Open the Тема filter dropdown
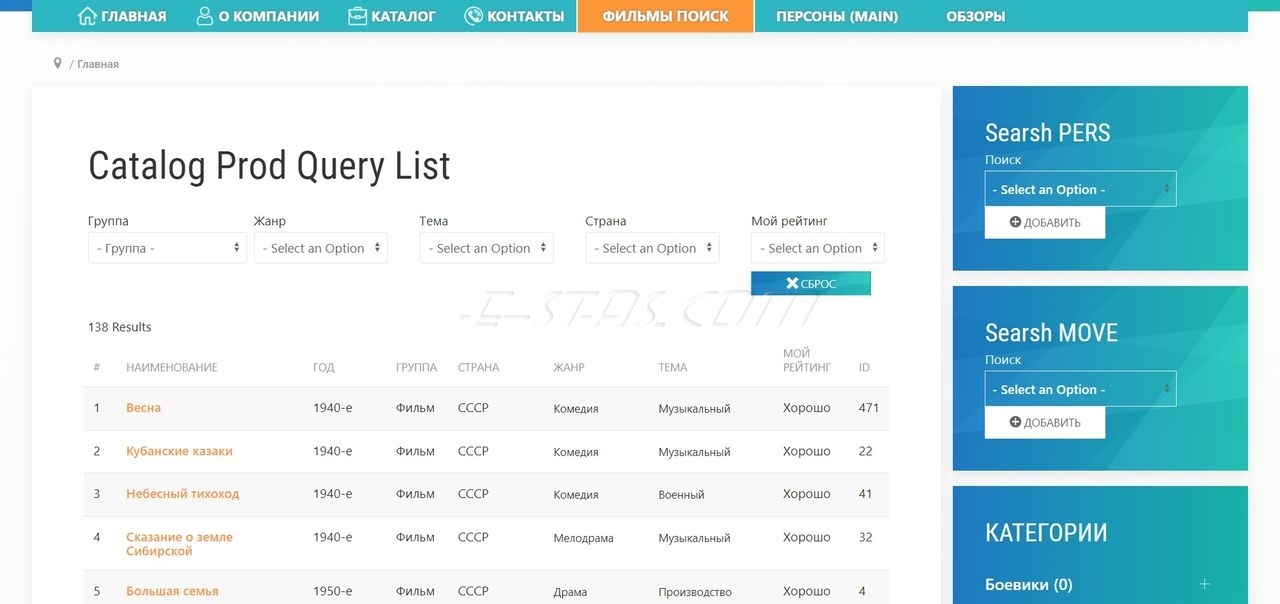Screen dimensions: 1280x604 point(487,248)
